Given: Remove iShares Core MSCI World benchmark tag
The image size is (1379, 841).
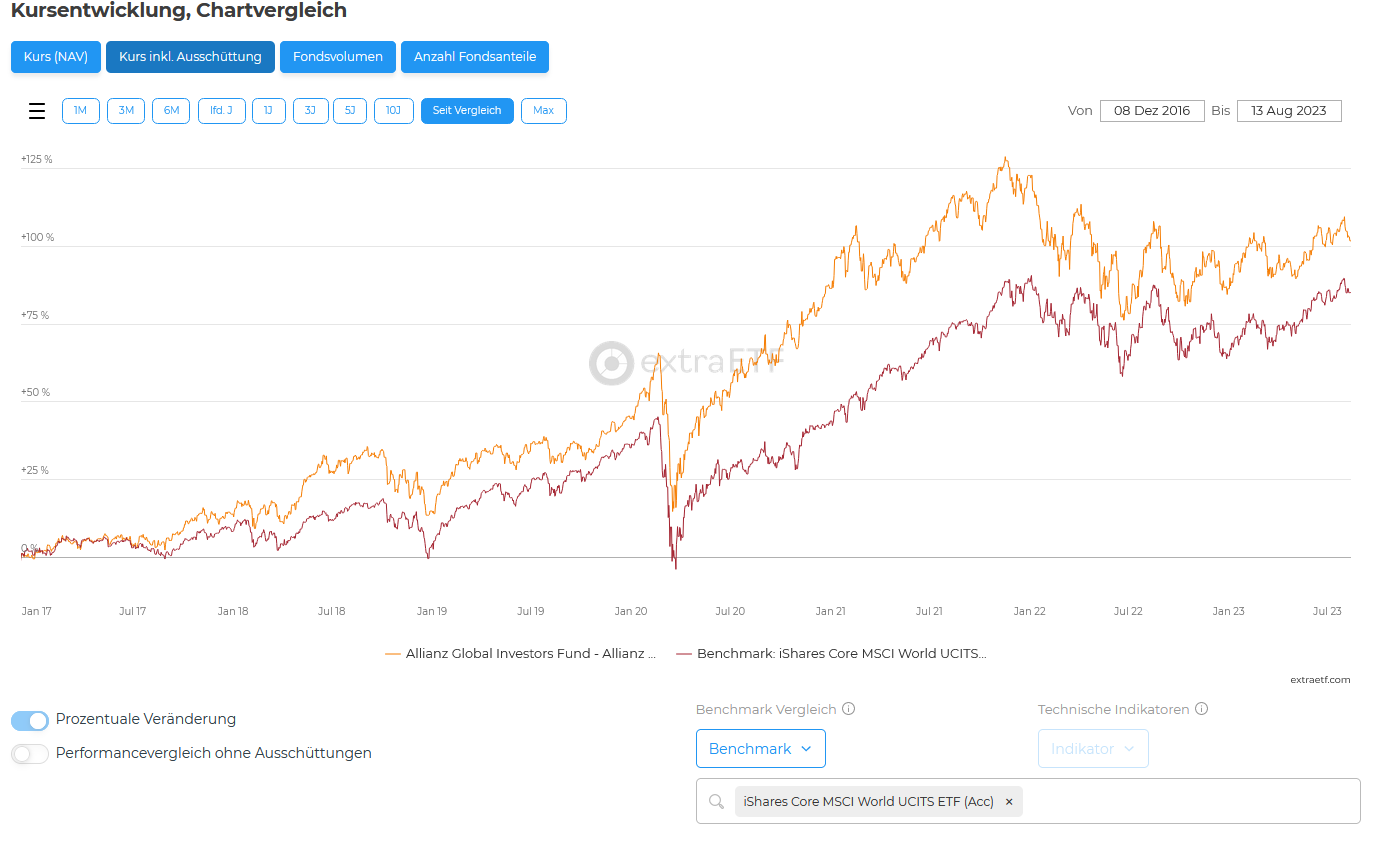Looking at the screenshot, I should coord(1009,802).
